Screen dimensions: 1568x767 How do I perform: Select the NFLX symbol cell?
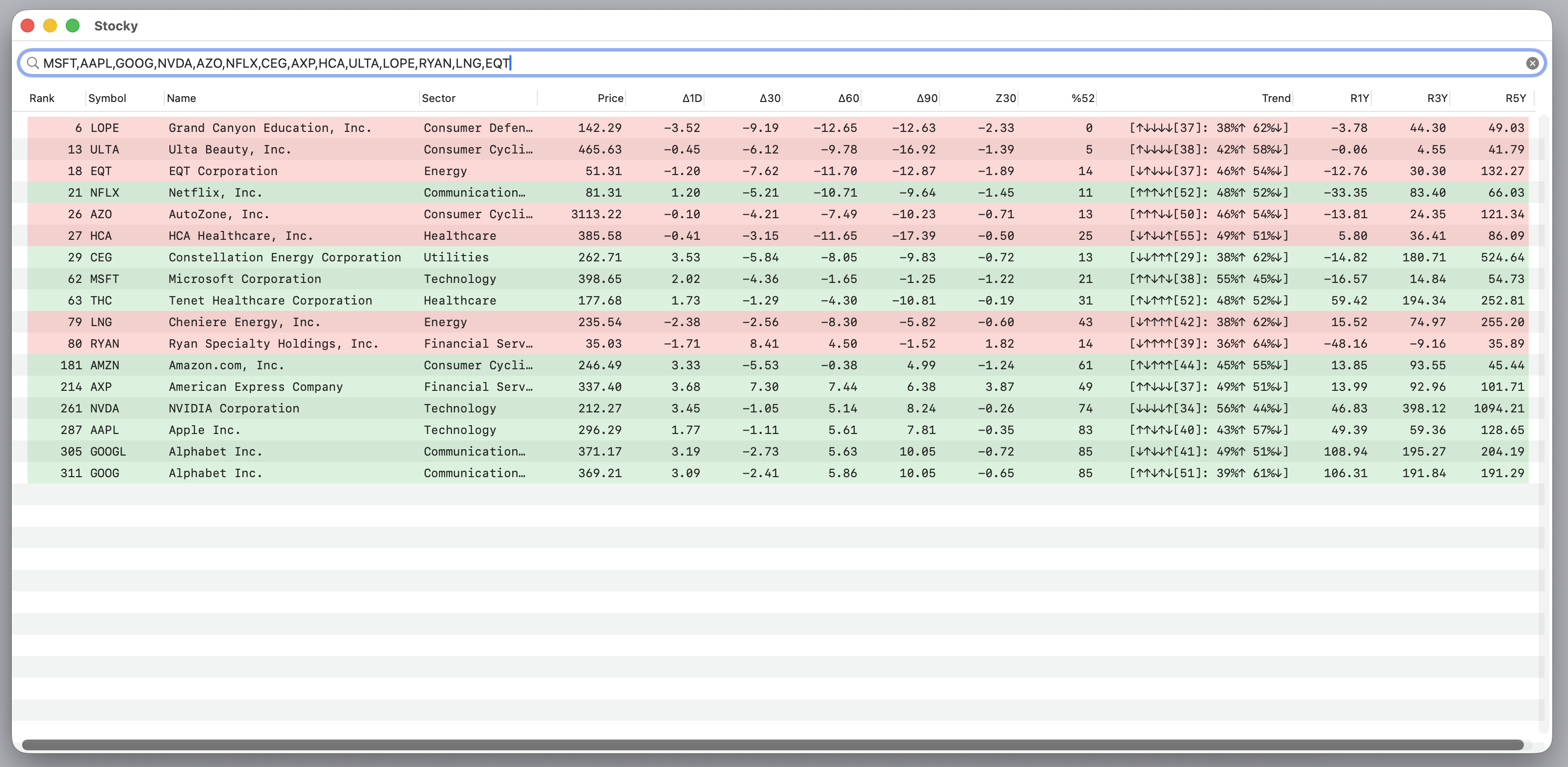[105, 193]
